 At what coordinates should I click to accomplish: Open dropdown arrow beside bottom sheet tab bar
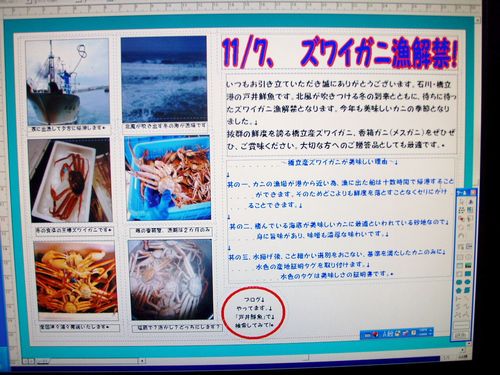click(142, 361)
